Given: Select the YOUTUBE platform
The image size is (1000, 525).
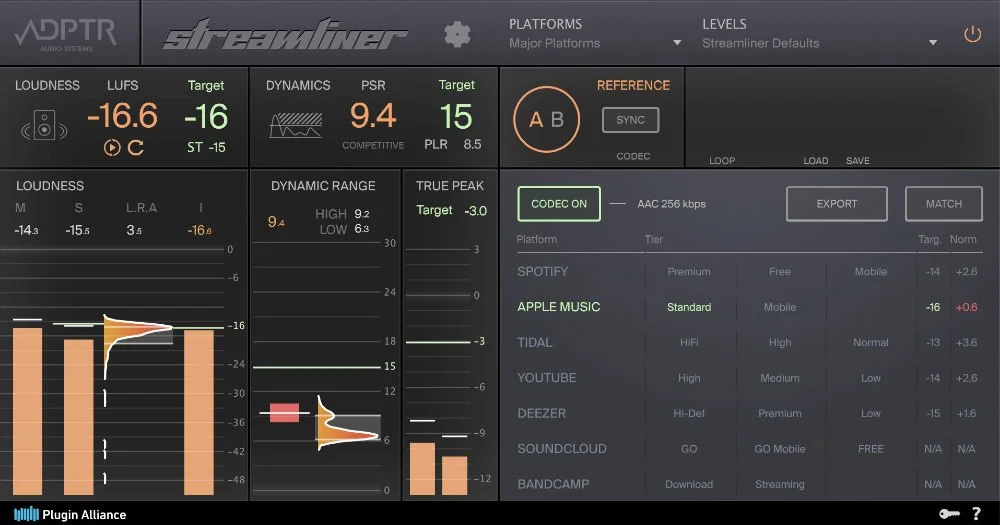Looking at the screenshot, I should (547, 378).
